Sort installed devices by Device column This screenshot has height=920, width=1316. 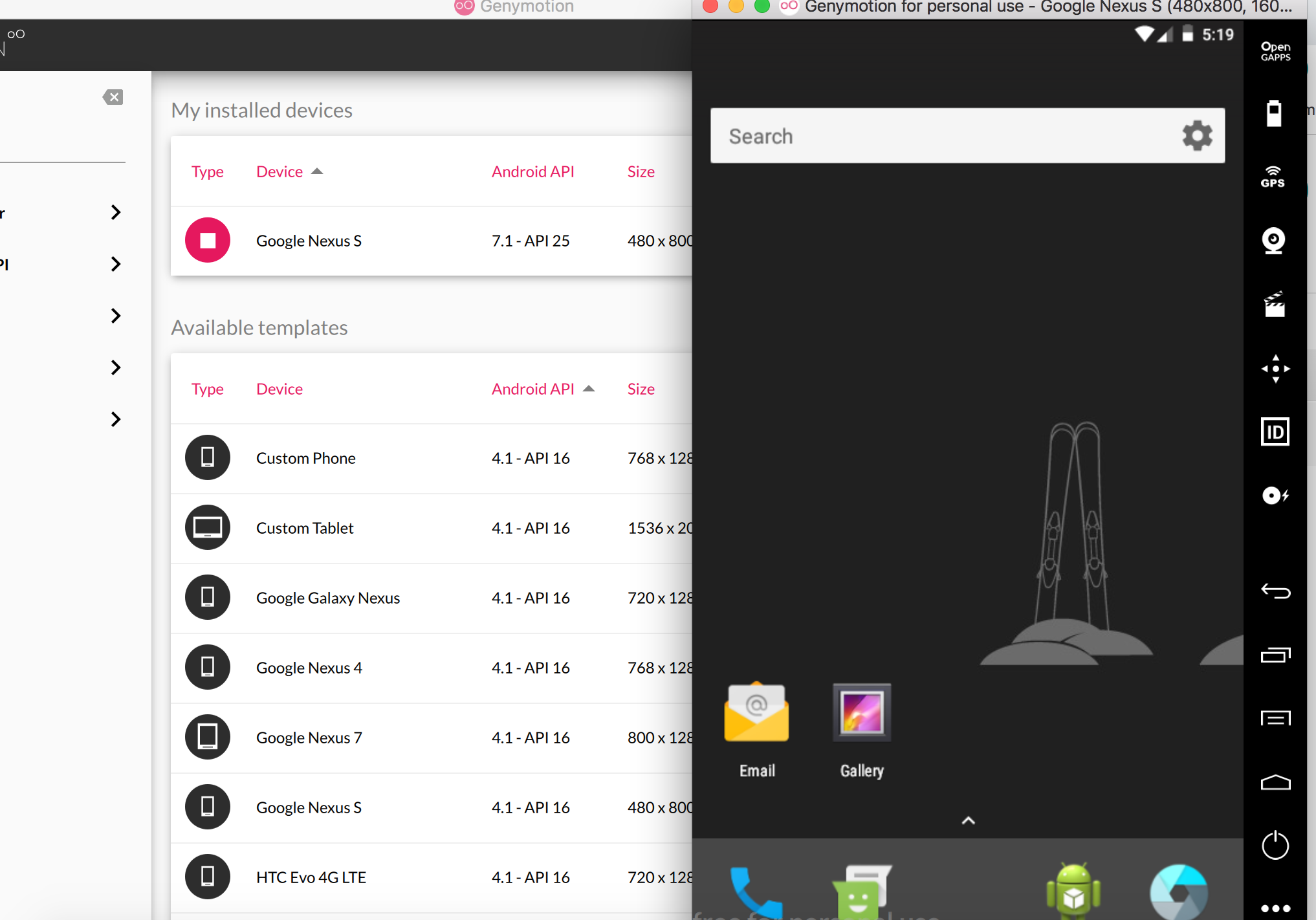280,171
